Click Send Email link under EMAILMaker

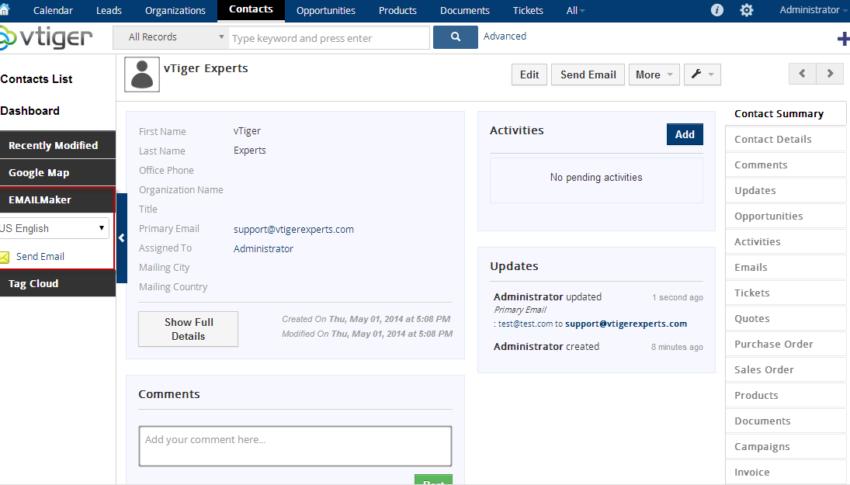point(40,256)
